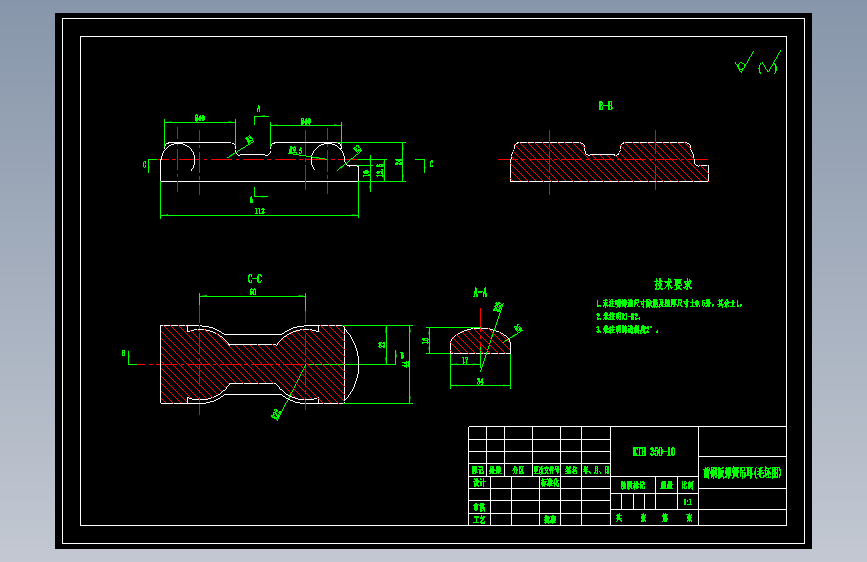Click the hatched A-A cross-section shape

pos(480,341)
